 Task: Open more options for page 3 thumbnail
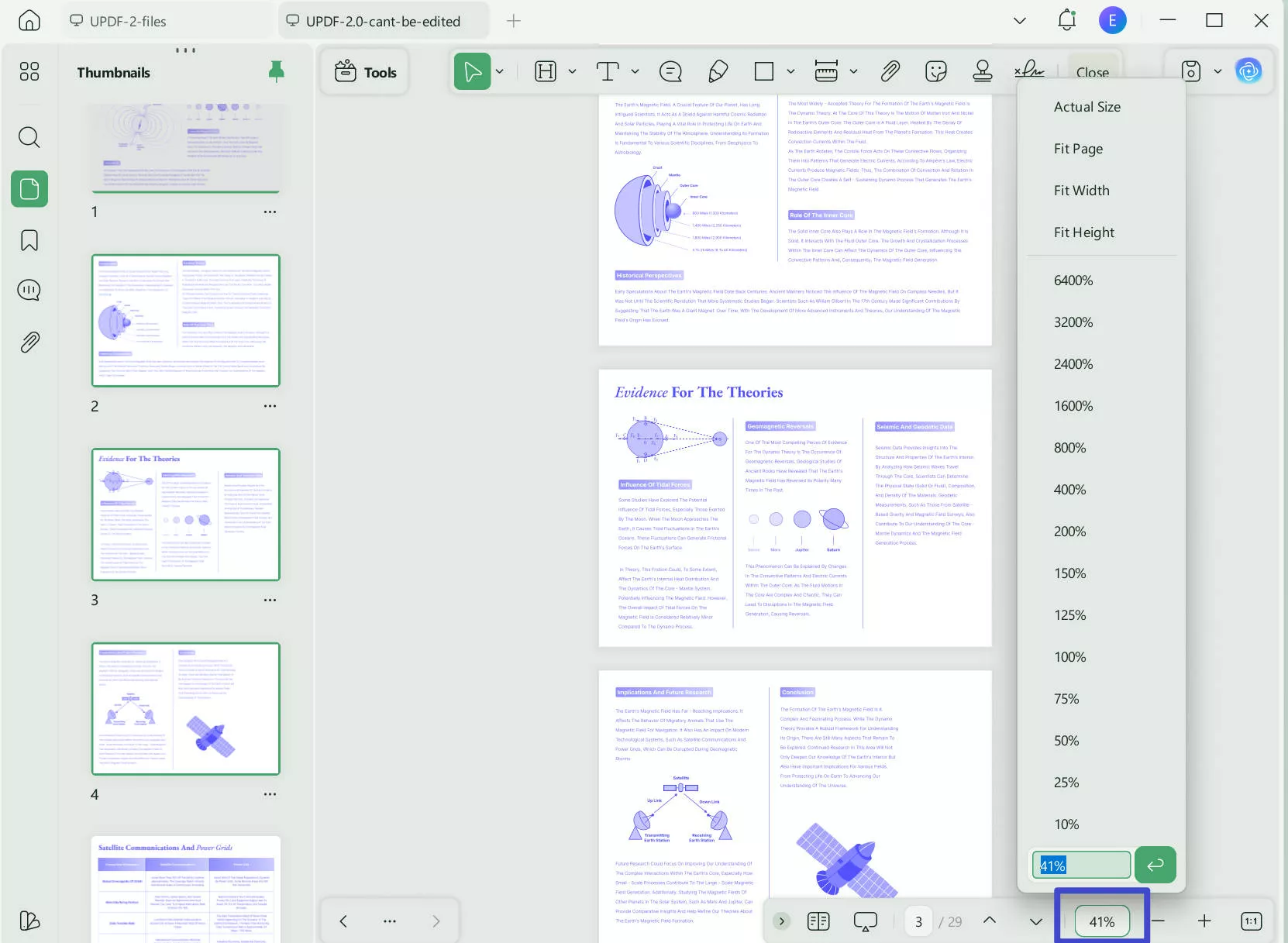(270, 600)
